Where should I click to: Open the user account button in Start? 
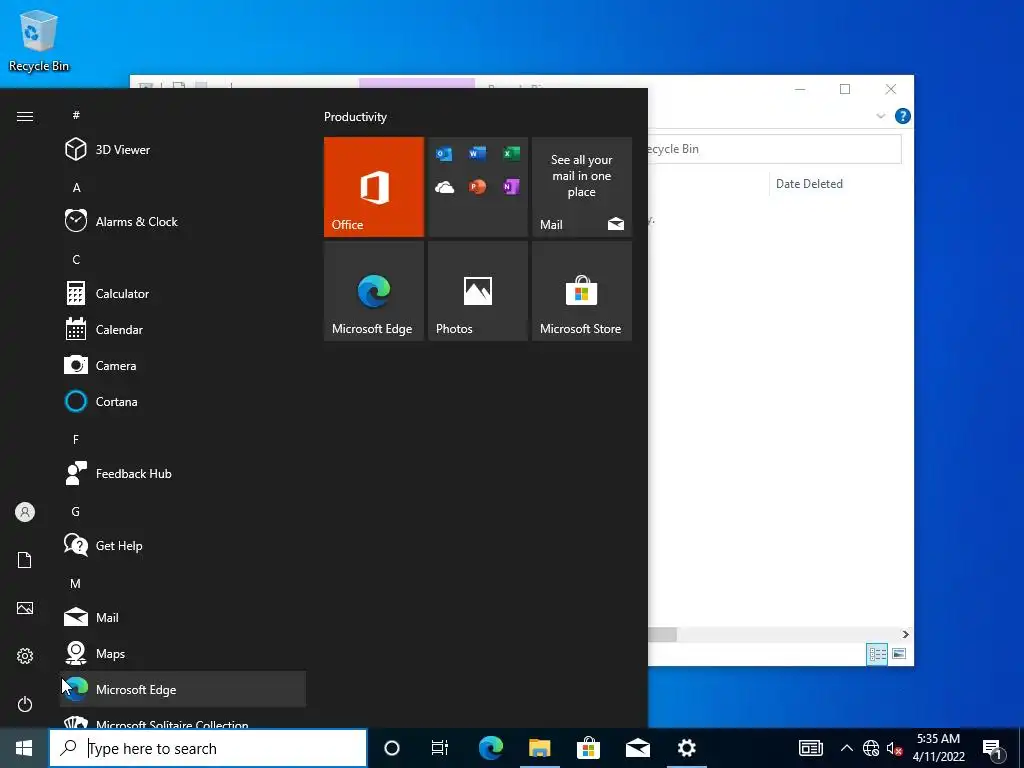[25, 512]
